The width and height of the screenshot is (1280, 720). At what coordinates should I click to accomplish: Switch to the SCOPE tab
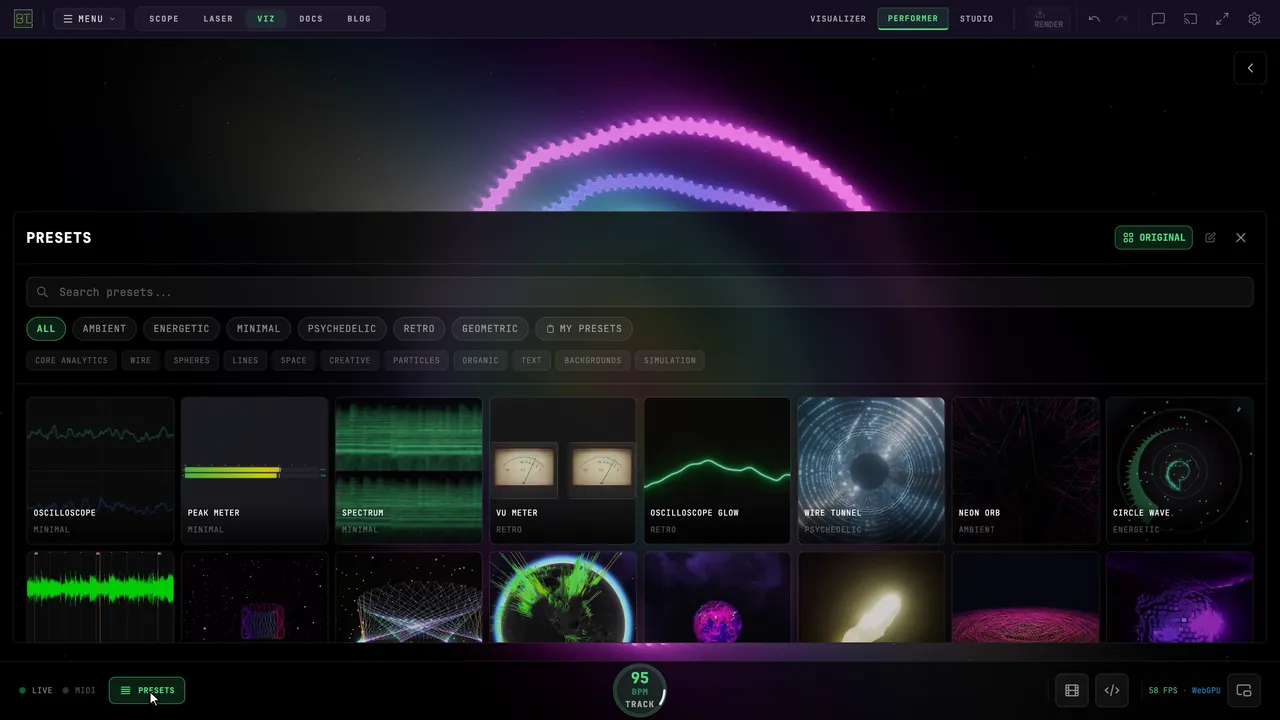point(164,19)
